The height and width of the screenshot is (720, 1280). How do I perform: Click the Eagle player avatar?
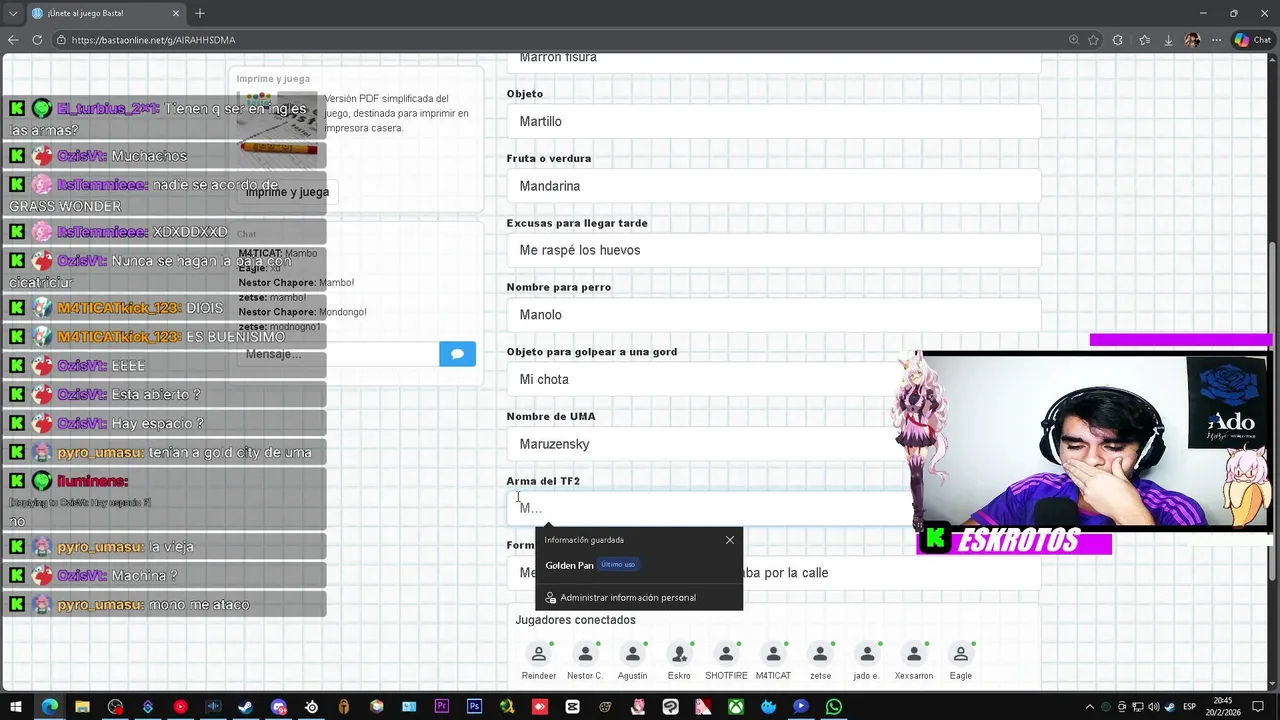[x=961, y=654]
